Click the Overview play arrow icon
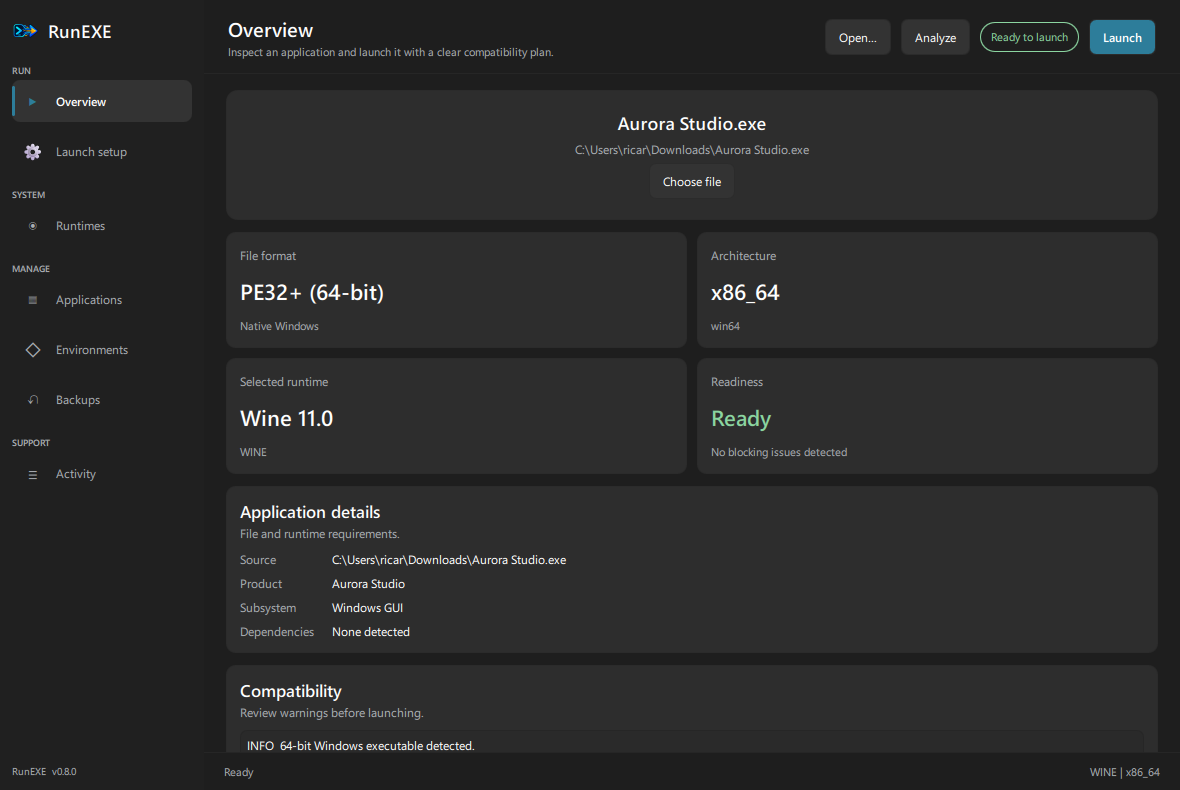The width and height of the screenshot is (1180, 790). [32, 102]
